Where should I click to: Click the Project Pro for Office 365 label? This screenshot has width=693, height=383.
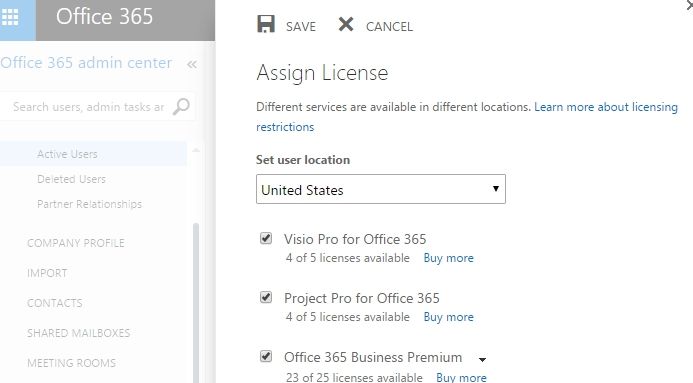click(362, 299)
